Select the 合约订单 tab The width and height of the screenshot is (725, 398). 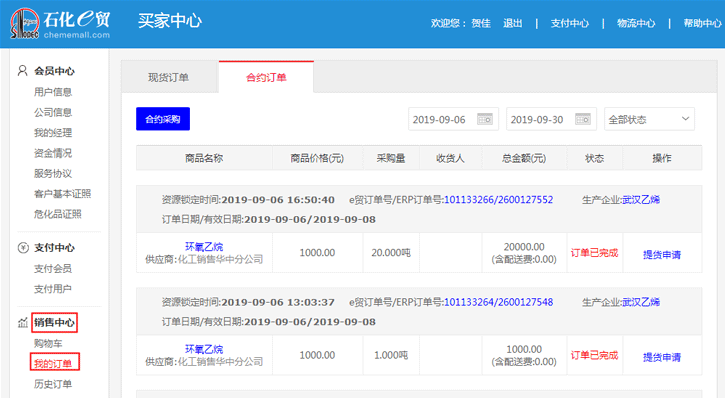point(266,77)
